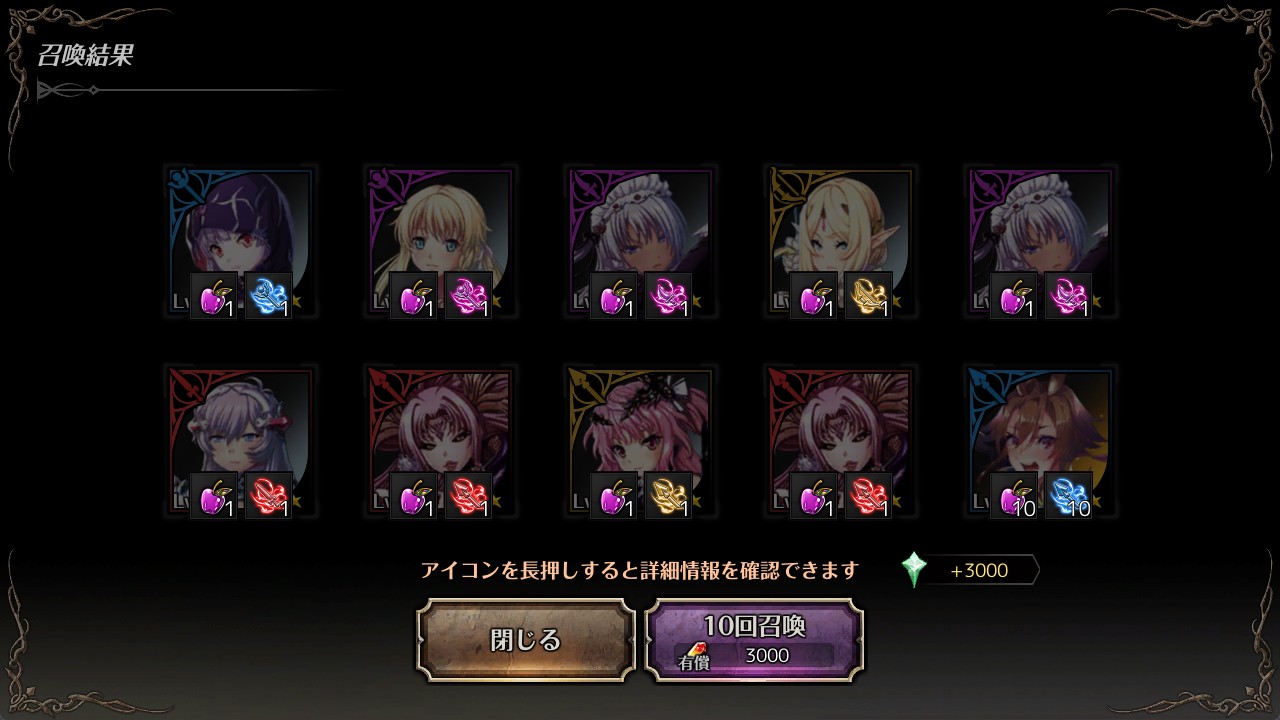Select the blonde blue-eyed girl portrait
Image resolution: width=1280 pixels, height=720 pixels.
point(440,242)
